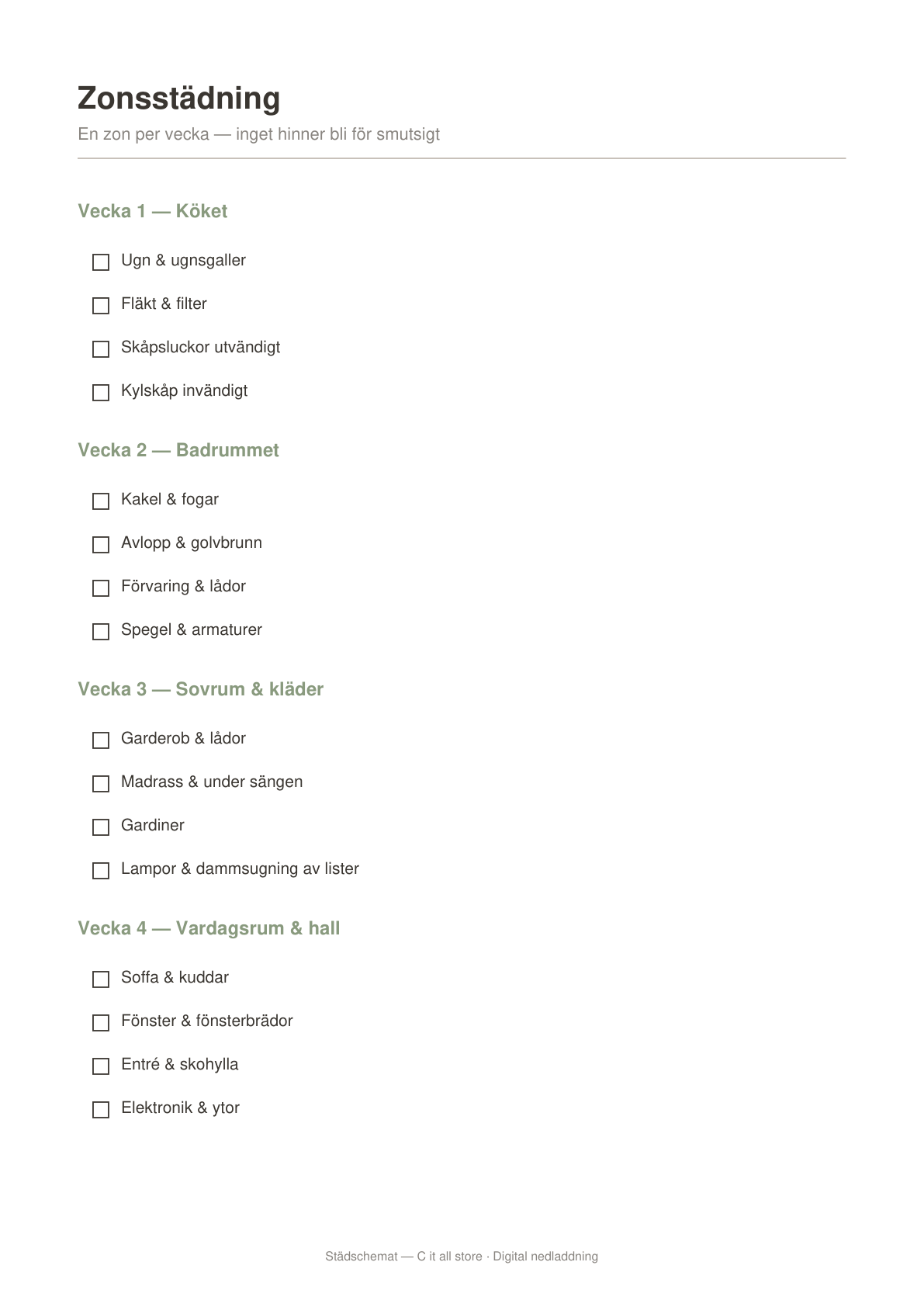Tick the Kakel & fogar checkbox

101,501
